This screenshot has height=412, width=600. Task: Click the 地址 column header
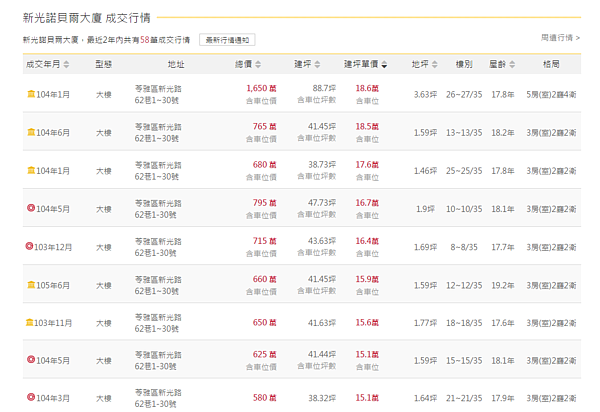tap(176, 64)
